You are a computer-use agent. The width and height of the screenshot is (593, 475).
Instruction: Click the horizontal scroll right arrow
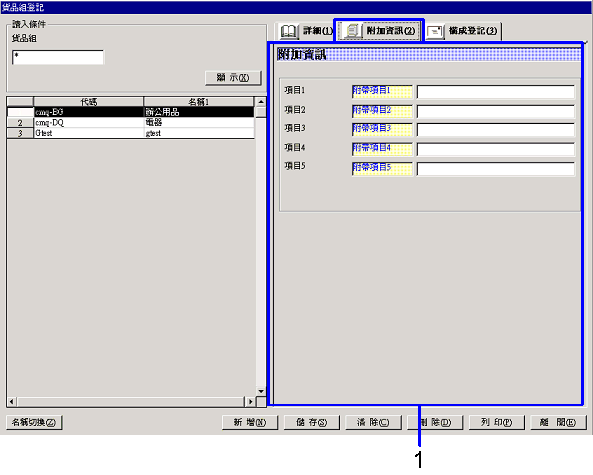(x=250, y=401)
